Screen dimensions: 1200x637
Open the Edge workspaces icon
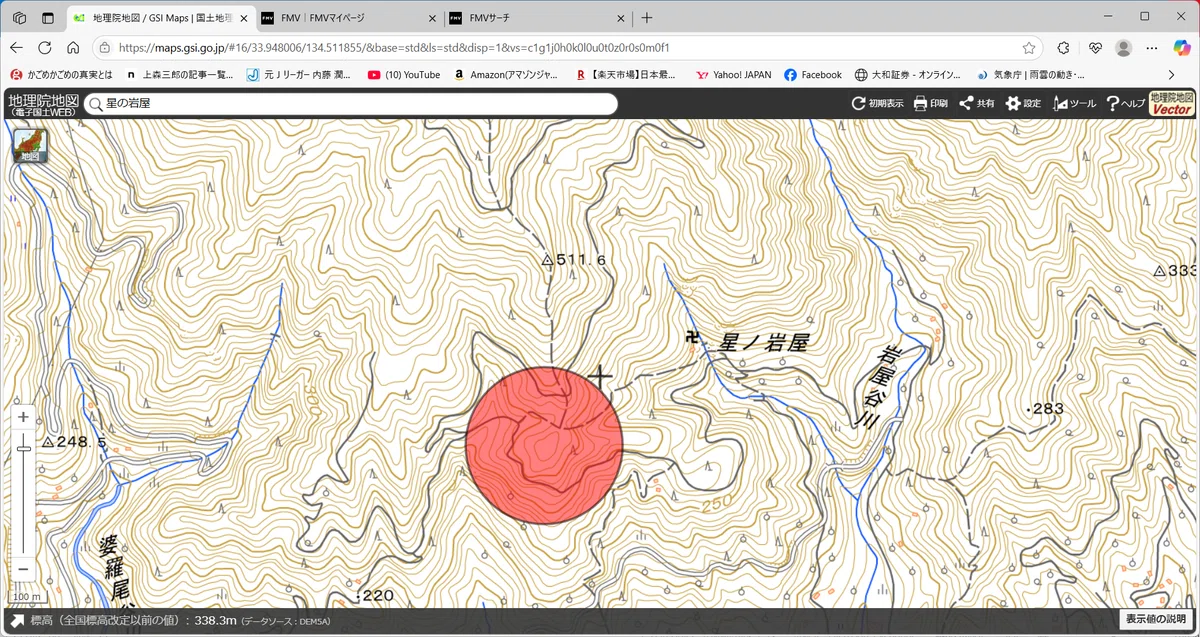coord(19,17)
